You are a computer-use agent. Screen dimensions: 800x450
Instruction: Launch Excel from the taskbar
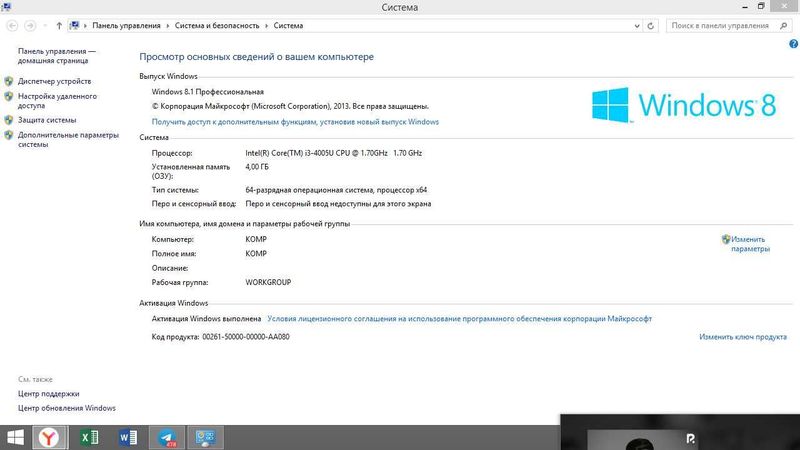[90, 437]
